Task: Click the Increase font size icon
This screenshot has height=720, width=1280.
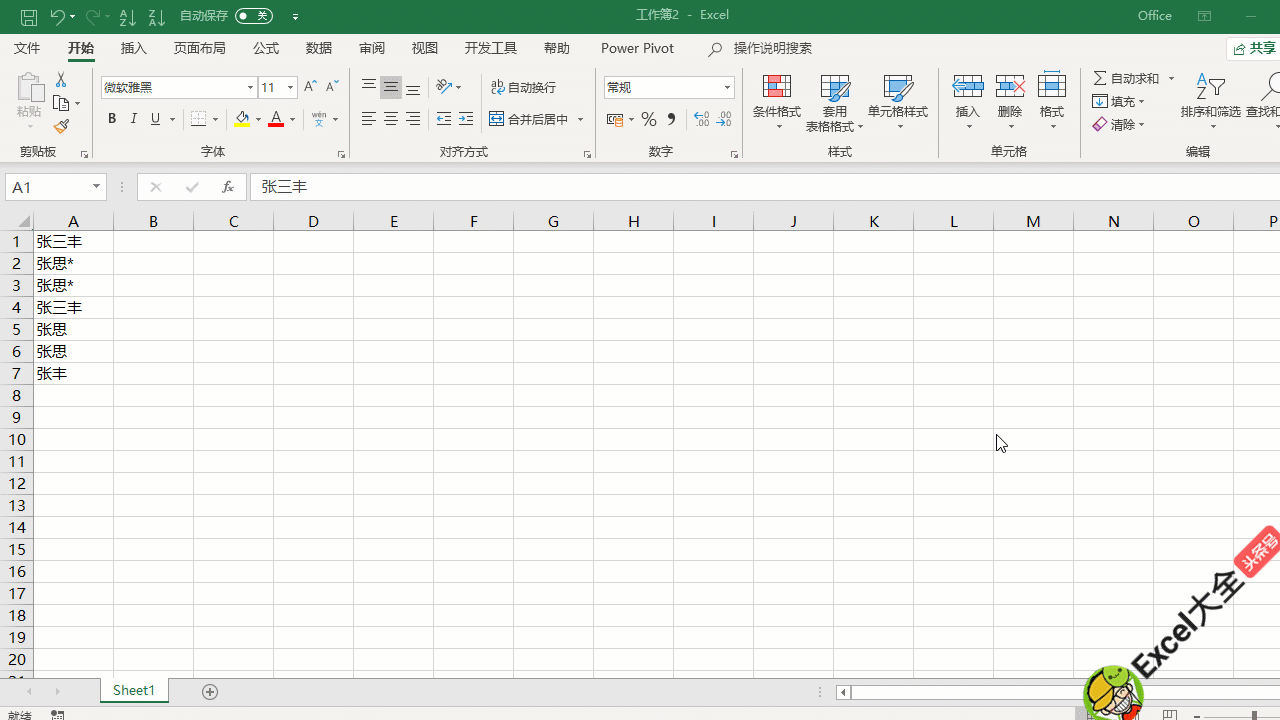Action: pyautogui.click(x=310, y=87)
